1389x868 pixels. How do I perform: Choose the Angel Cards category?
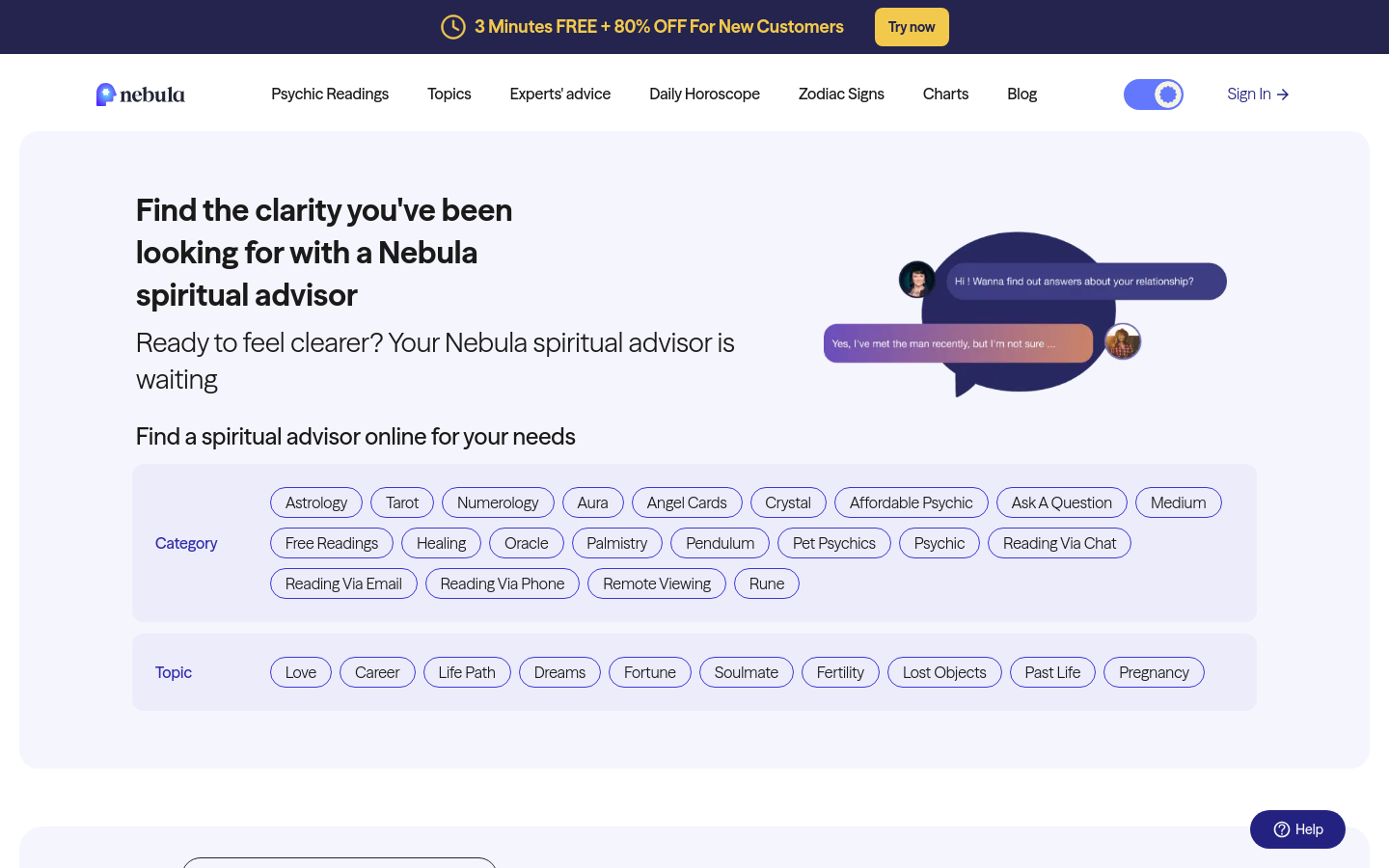click(687, 502)
